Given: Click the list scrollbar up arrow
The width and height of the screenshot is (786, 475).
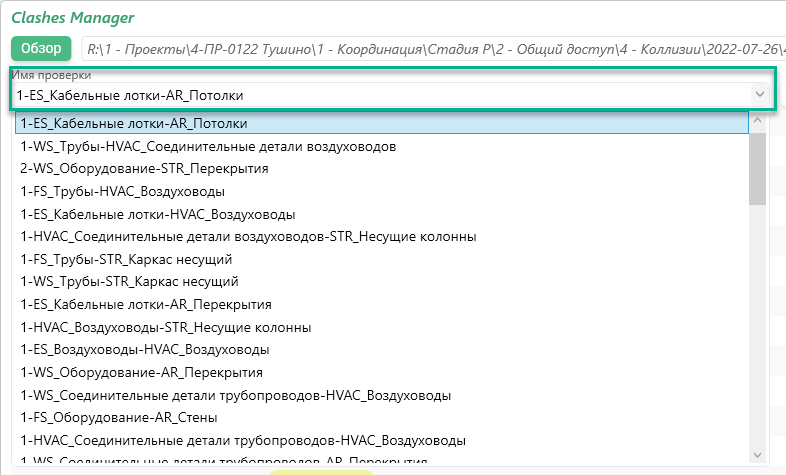Looking at the screenshot, I should click(757, 120).
